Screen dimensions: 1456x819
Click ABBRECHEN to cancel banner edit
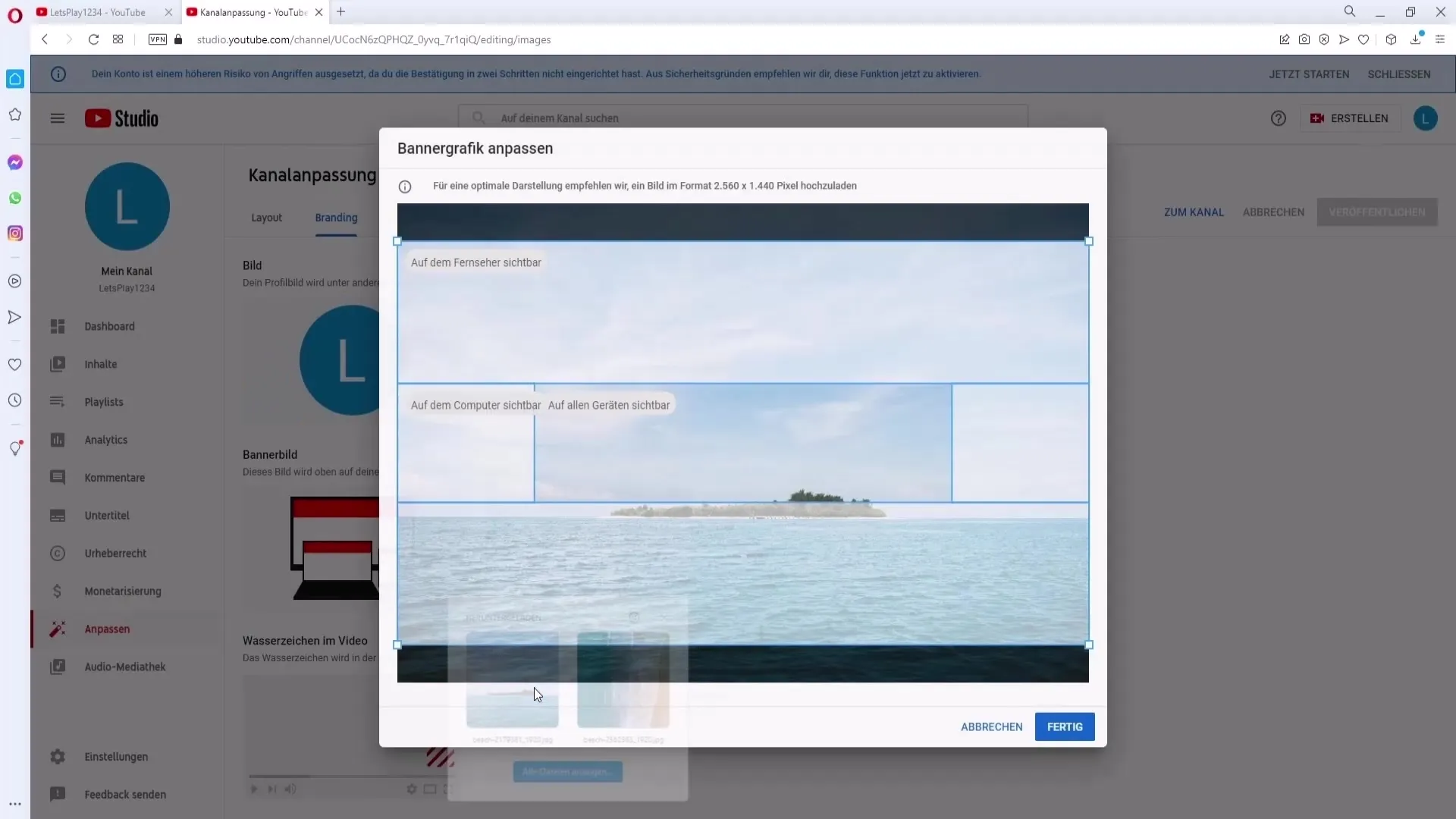point(992,726)
